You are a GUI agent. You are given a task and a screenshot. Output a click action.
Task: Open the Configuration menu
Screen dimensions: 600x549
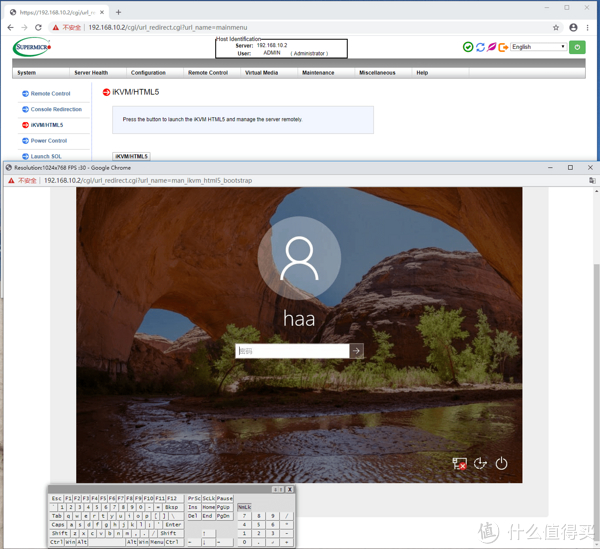tap(148, 73)
